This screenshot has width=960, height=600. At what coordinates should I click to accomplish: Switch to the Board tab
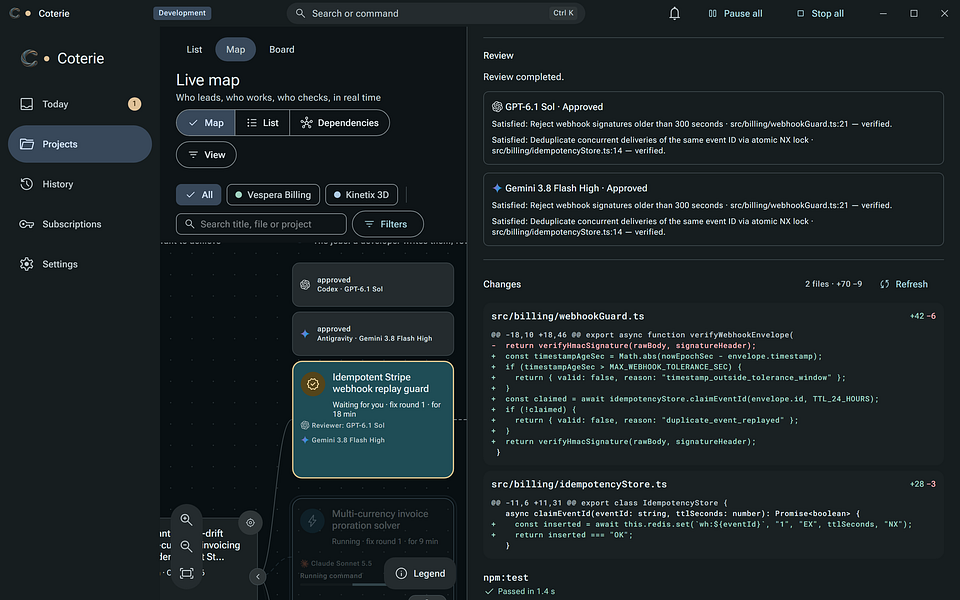[282, 50]
